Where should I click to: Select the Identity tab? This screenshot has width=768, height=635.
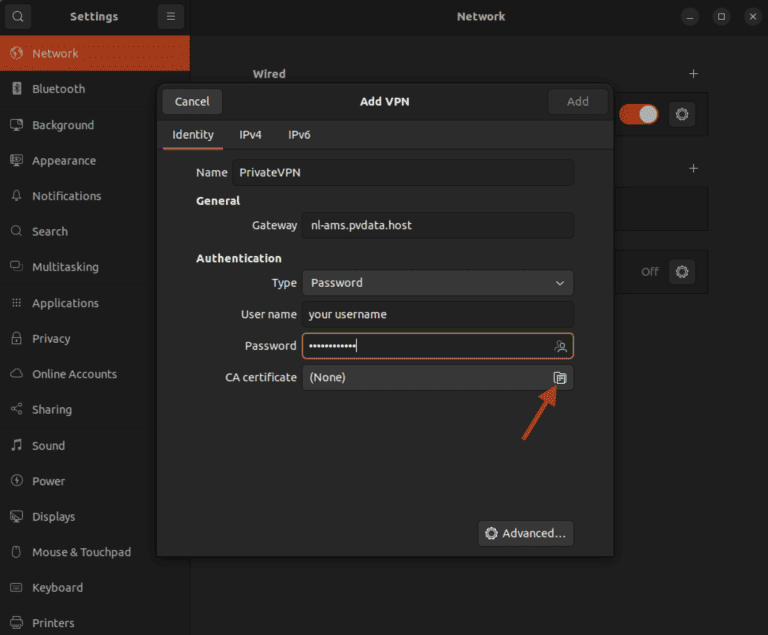point(193,135)
